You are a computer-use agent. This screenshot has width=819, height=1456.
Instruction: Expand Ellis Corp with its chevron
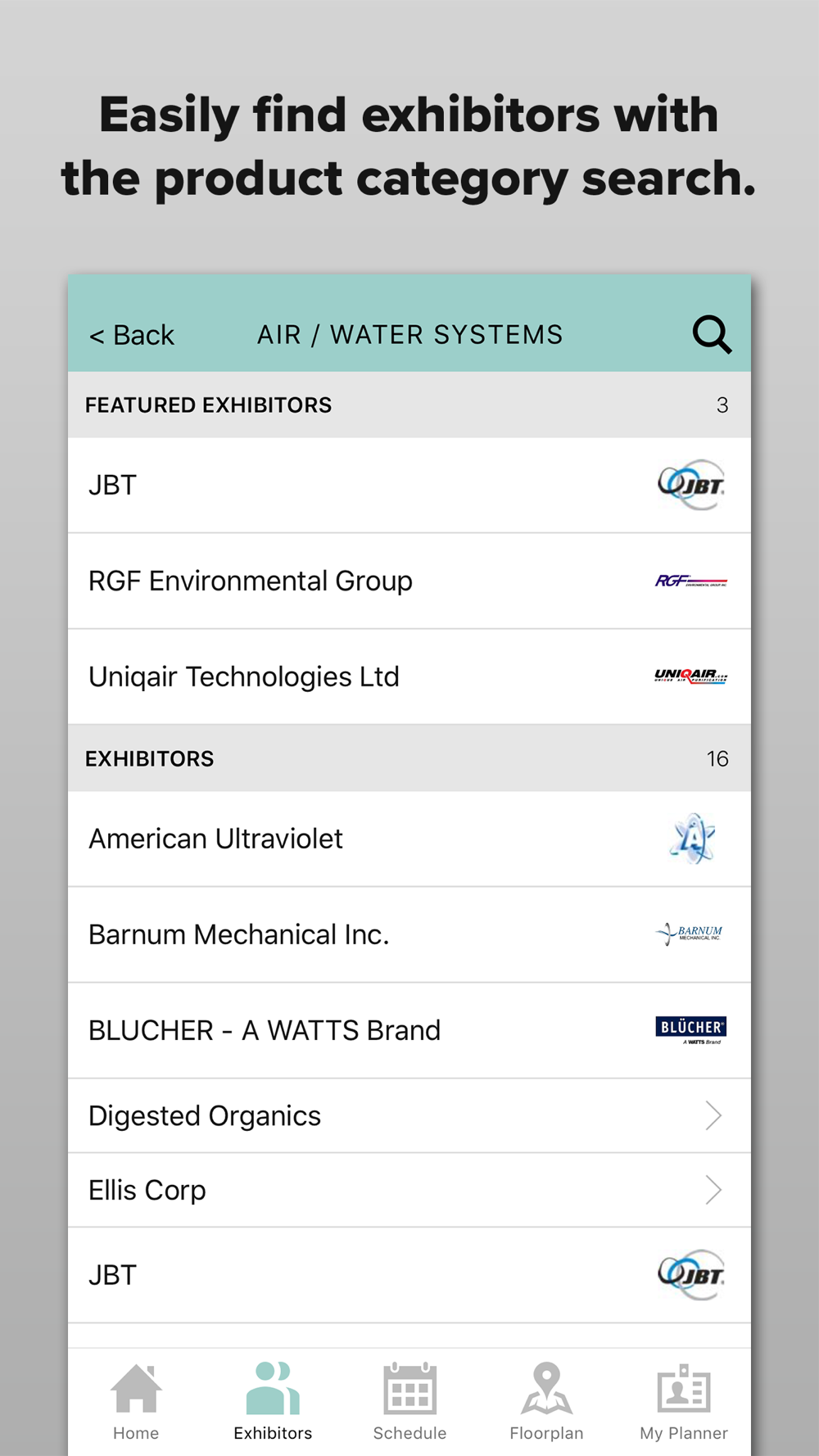click(x=713, y=1190)
